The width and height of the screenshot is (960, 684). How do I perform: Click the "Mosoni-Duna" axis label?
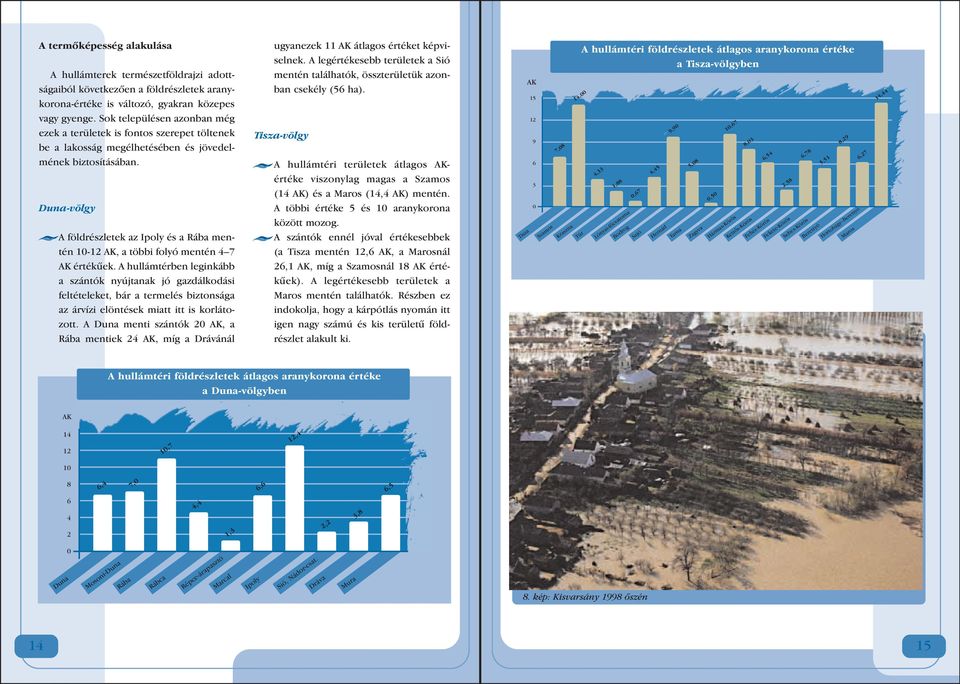point(102,575)
